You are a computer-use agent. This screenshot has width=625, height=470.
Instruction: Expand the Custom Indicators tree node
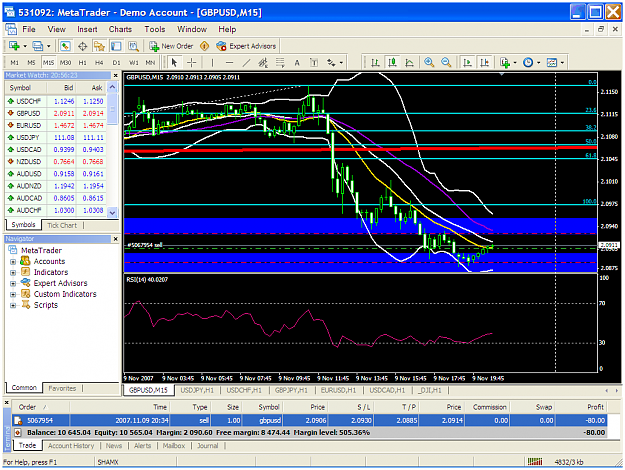tap(13, 295)
